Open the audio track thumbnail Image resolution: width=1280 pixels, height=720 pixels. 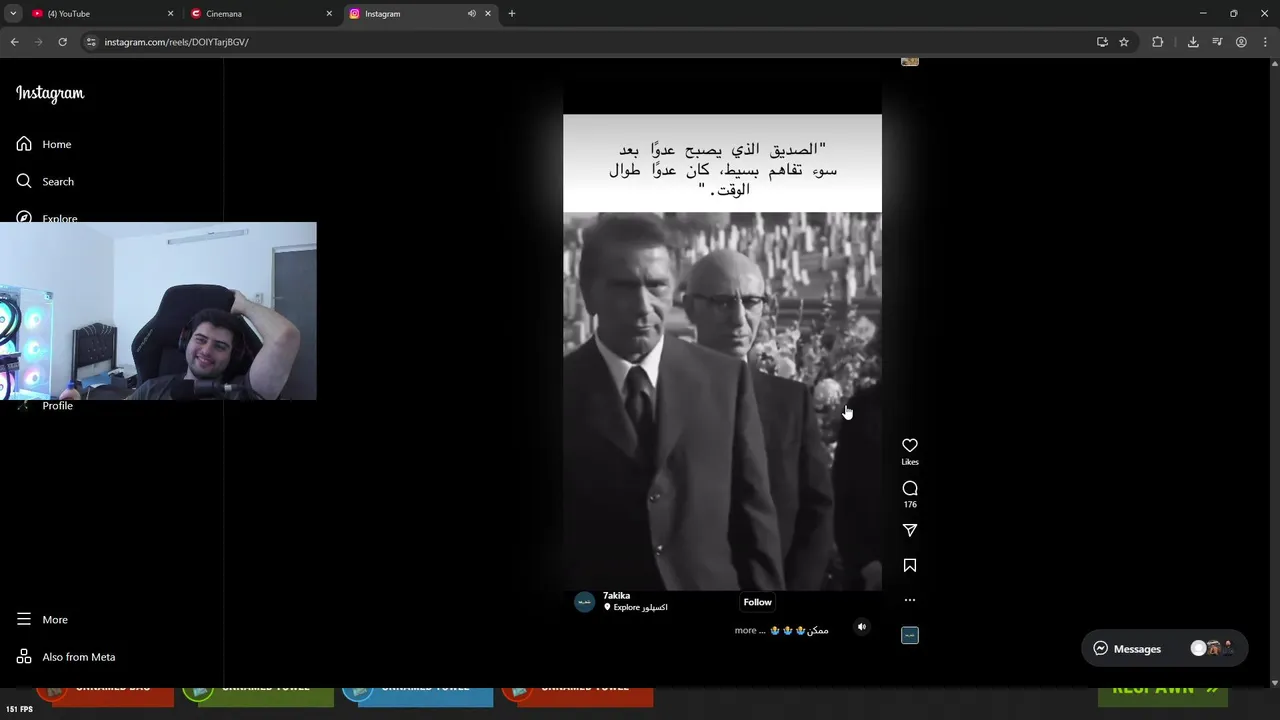[910, 635]
